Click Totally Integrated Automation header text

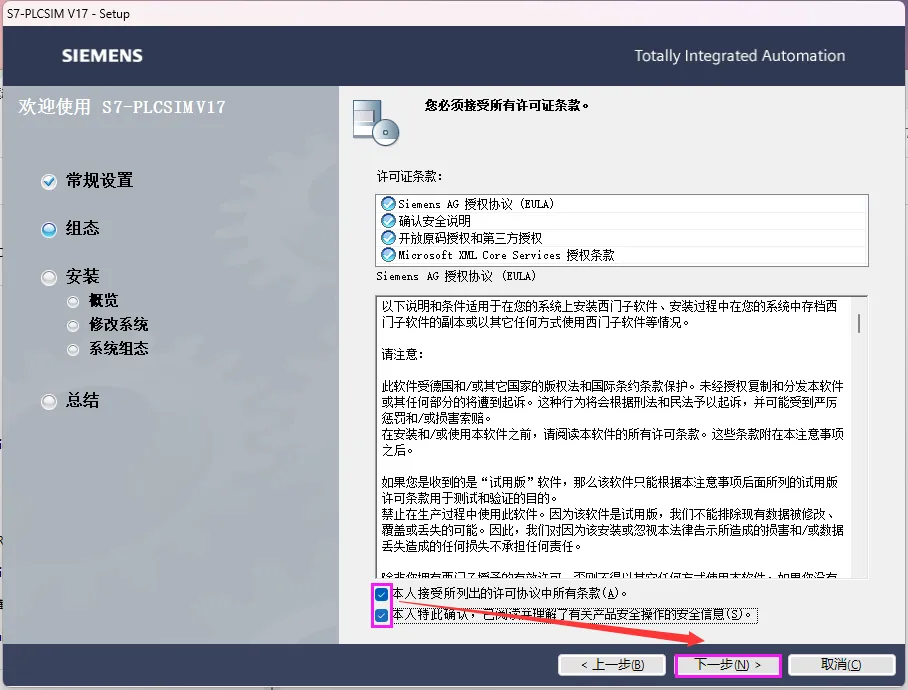click(739, 56)
